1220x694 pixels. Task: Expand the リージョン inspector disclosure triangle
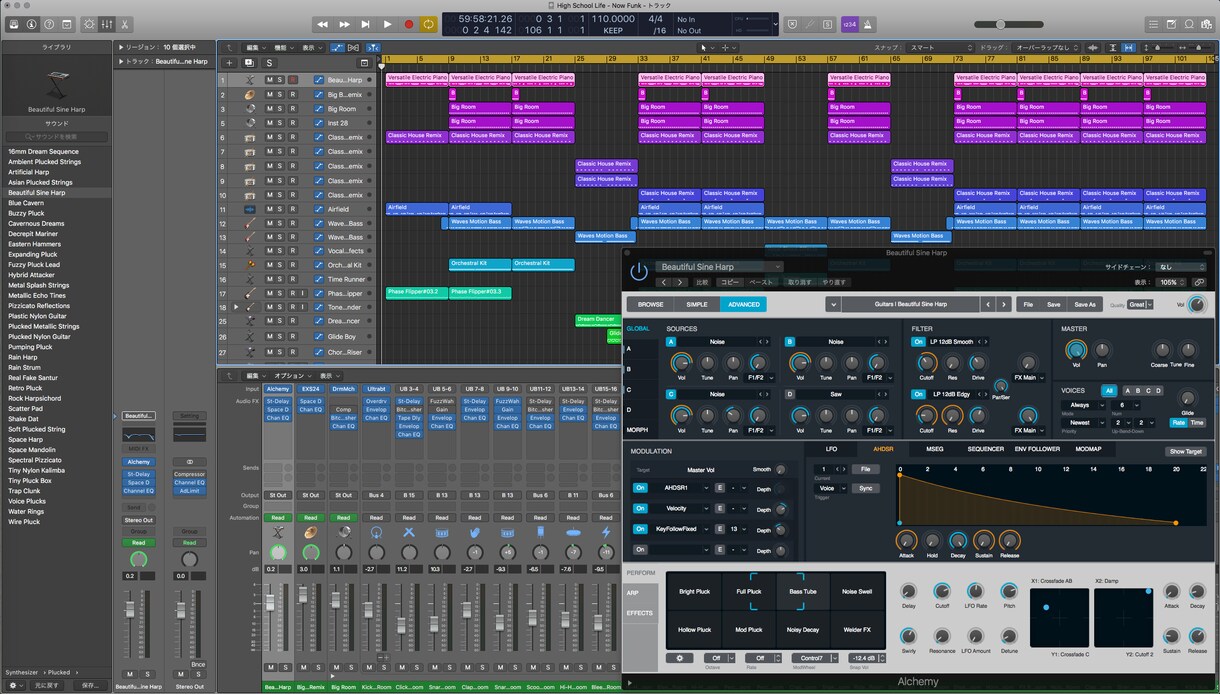pos(121,47)
